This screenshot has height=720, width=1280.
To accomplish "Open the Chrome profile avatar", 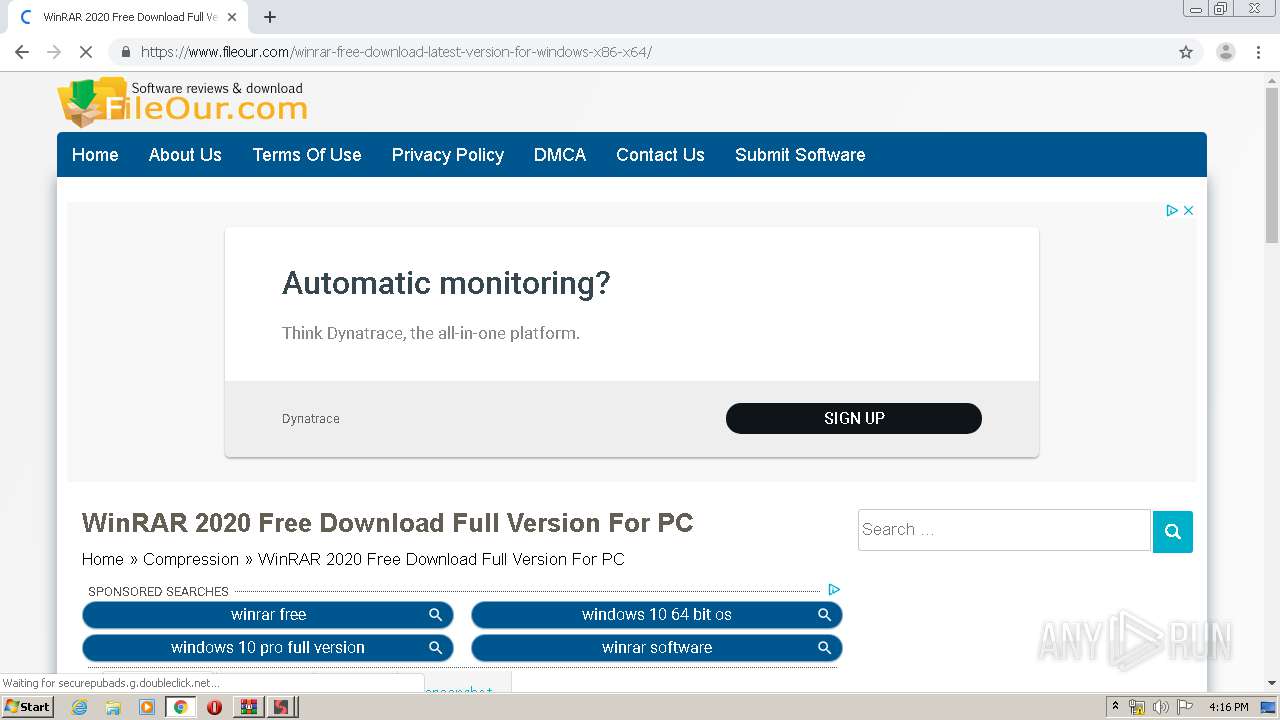I will [1225, 52].
